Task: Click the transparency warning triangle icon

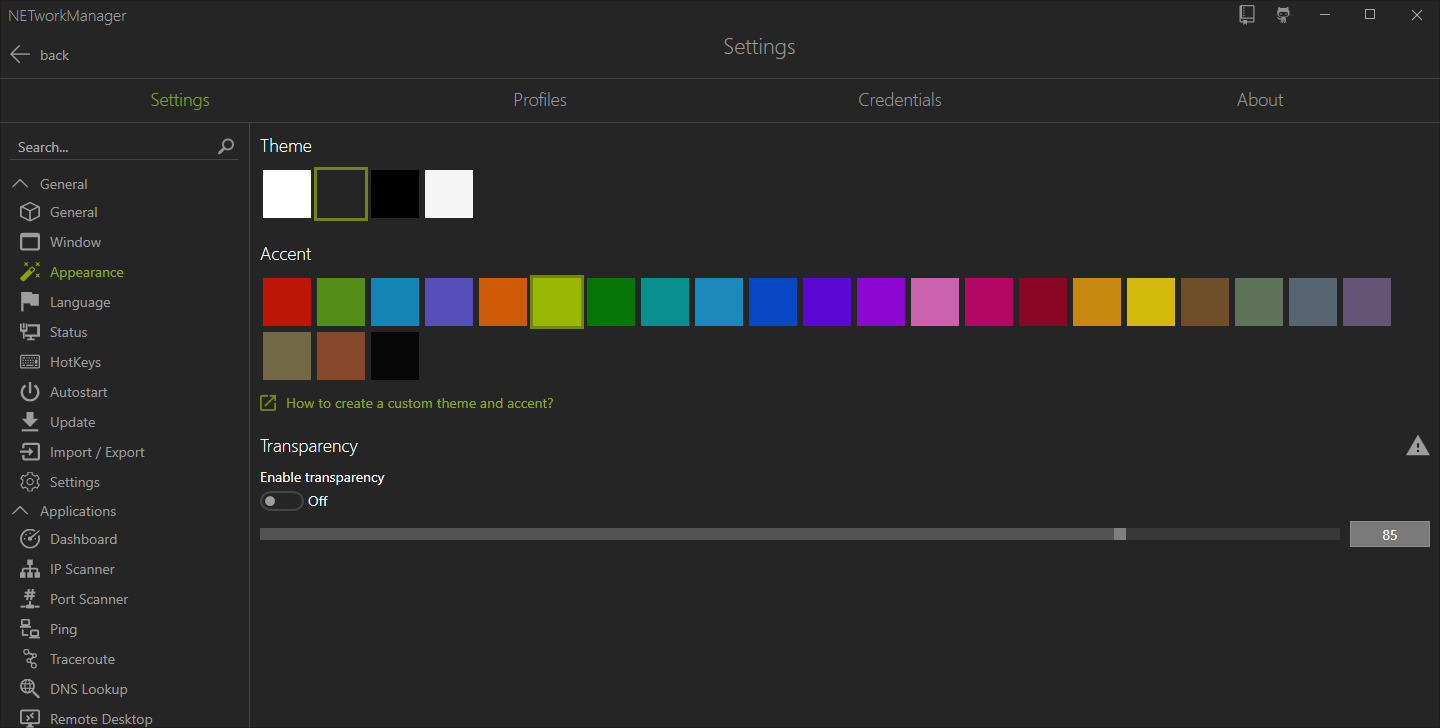Action: click(x=1417, y=446)
